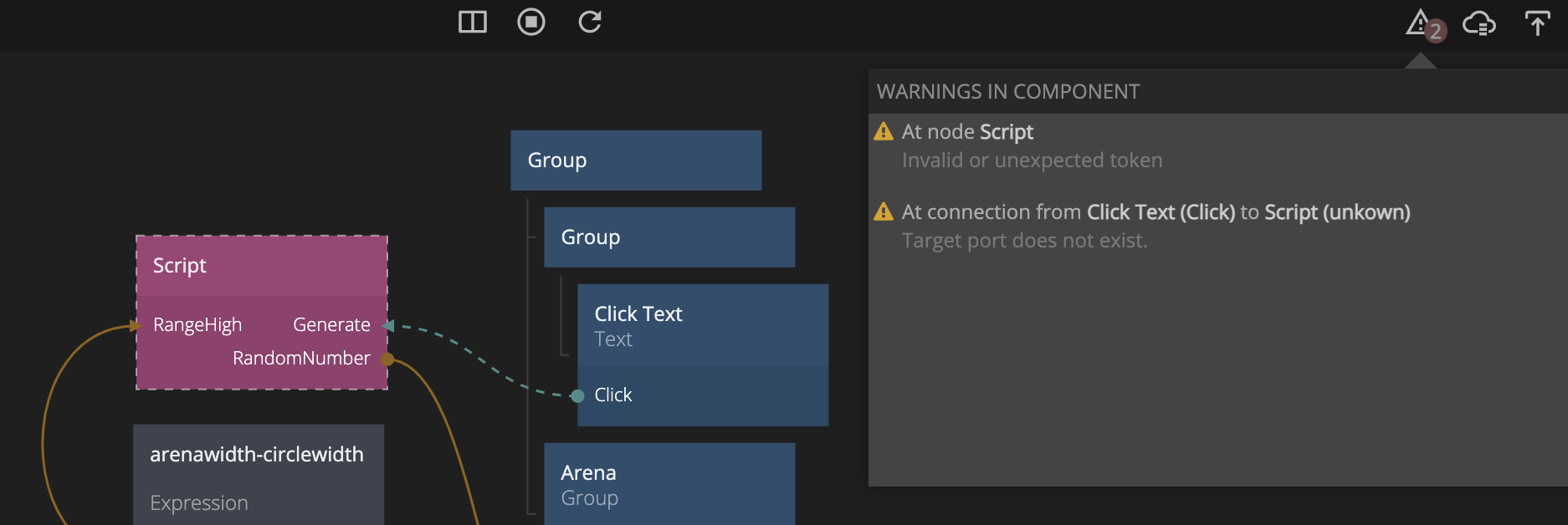Click the Generate input port arrow
The image size is (1568, 525).
tap(388, 326)
